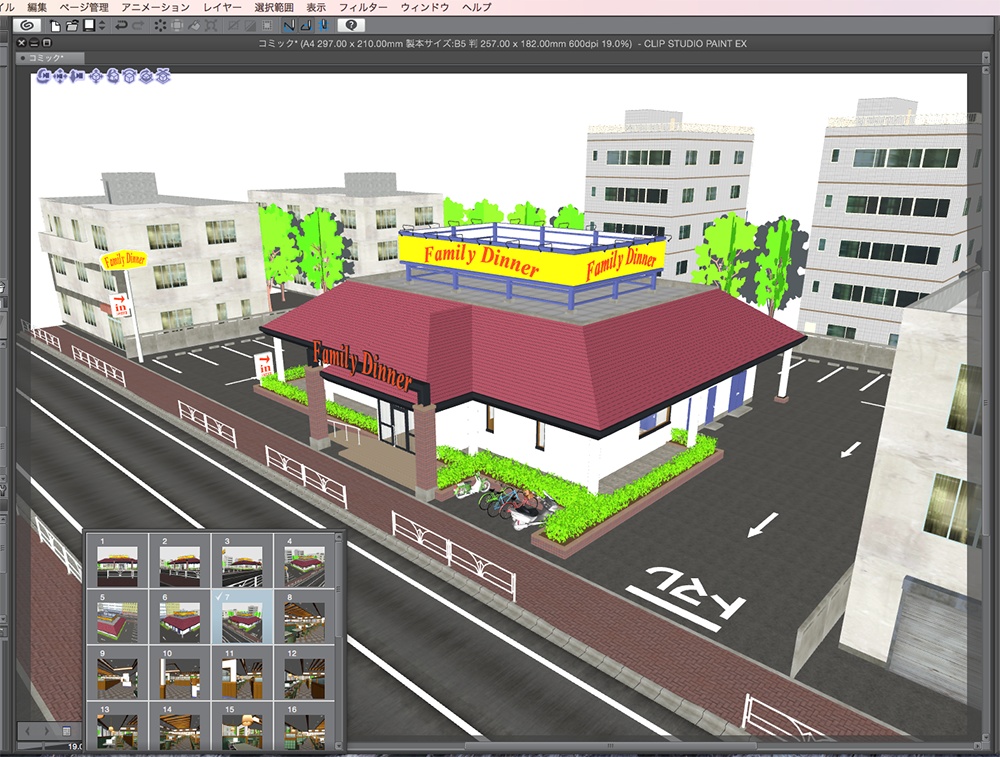Image resolution: width=1000 pixels, height=757 pixels.
Task: Open the 選択範囲 menu
Action: 274,7
